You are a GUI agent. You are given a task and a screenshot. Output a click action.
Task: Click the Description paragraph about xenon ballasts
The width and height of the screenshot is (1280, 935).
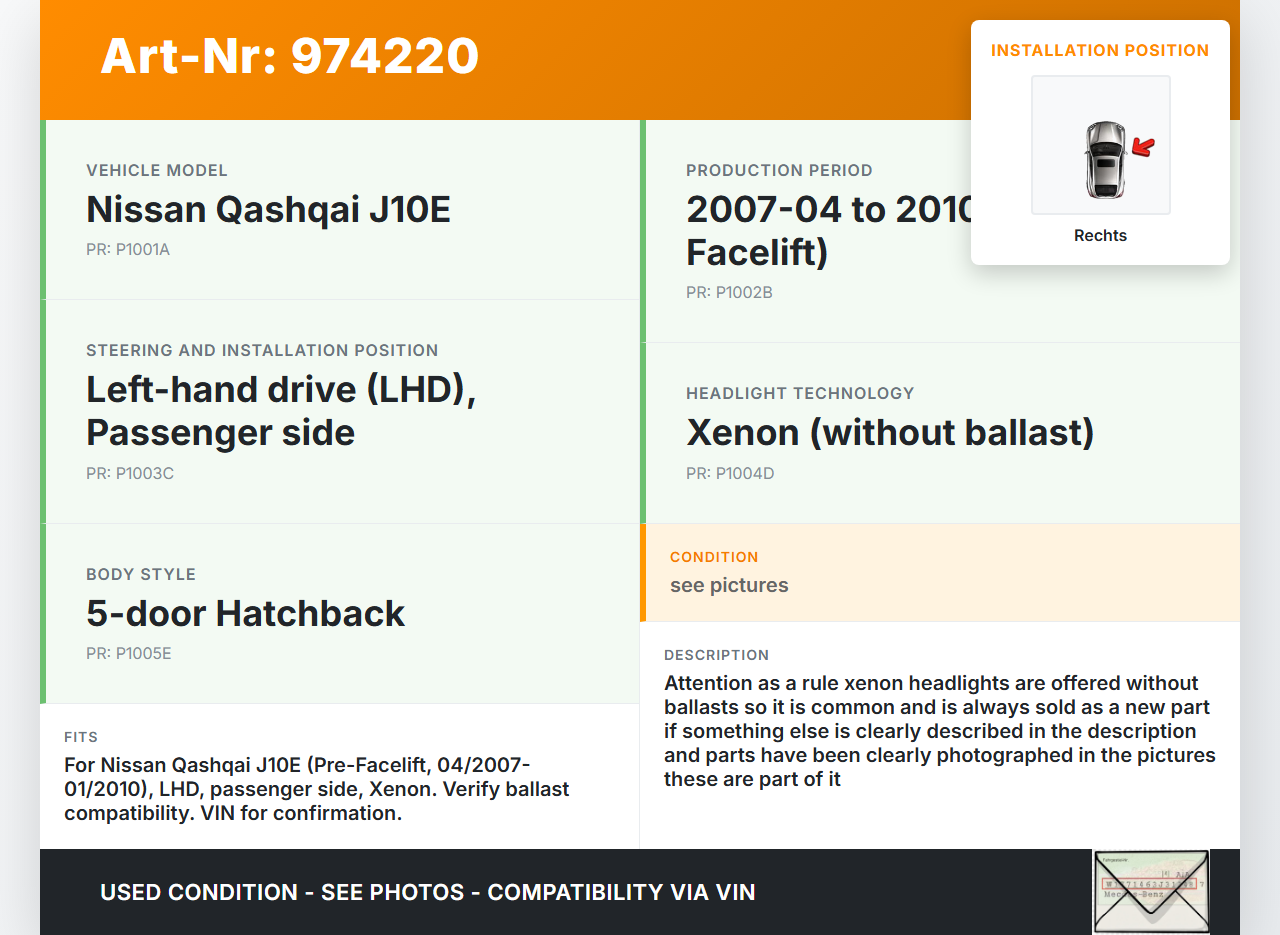pyautogui.click(x=939, y=731)
